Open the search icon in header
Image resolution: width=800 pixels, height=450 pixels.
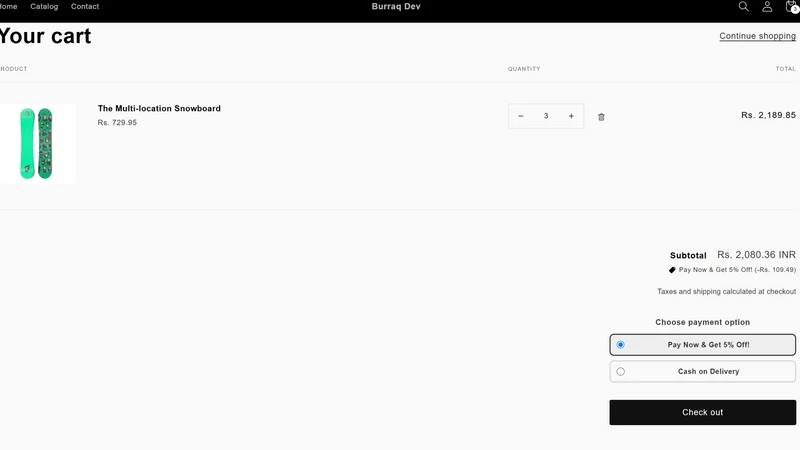point(743,7)
